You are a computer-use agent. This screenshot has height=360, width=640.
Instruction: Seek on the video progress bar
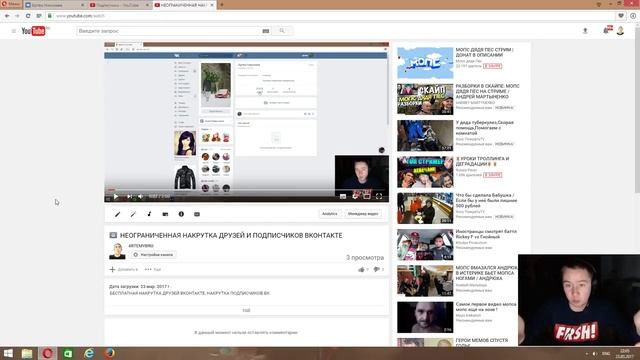point(246,191)
